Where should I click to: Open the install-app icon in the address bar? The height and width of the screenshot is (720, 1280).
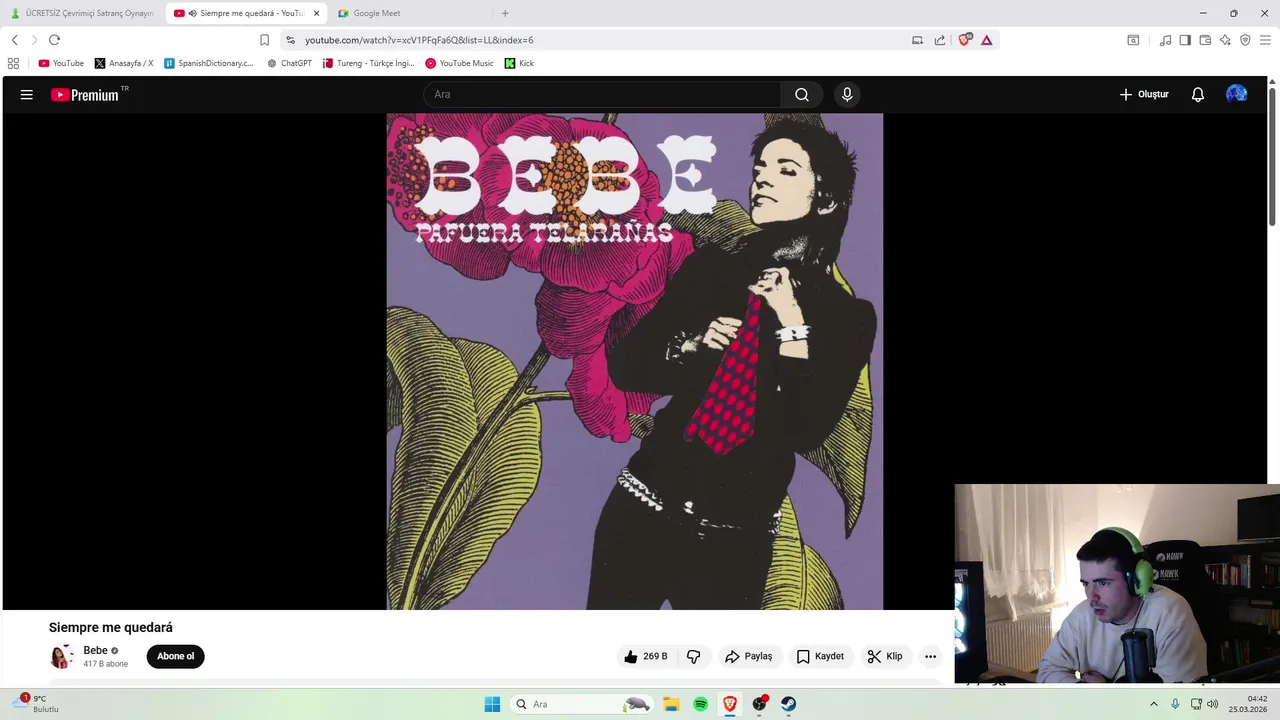(x=917, y=40)
